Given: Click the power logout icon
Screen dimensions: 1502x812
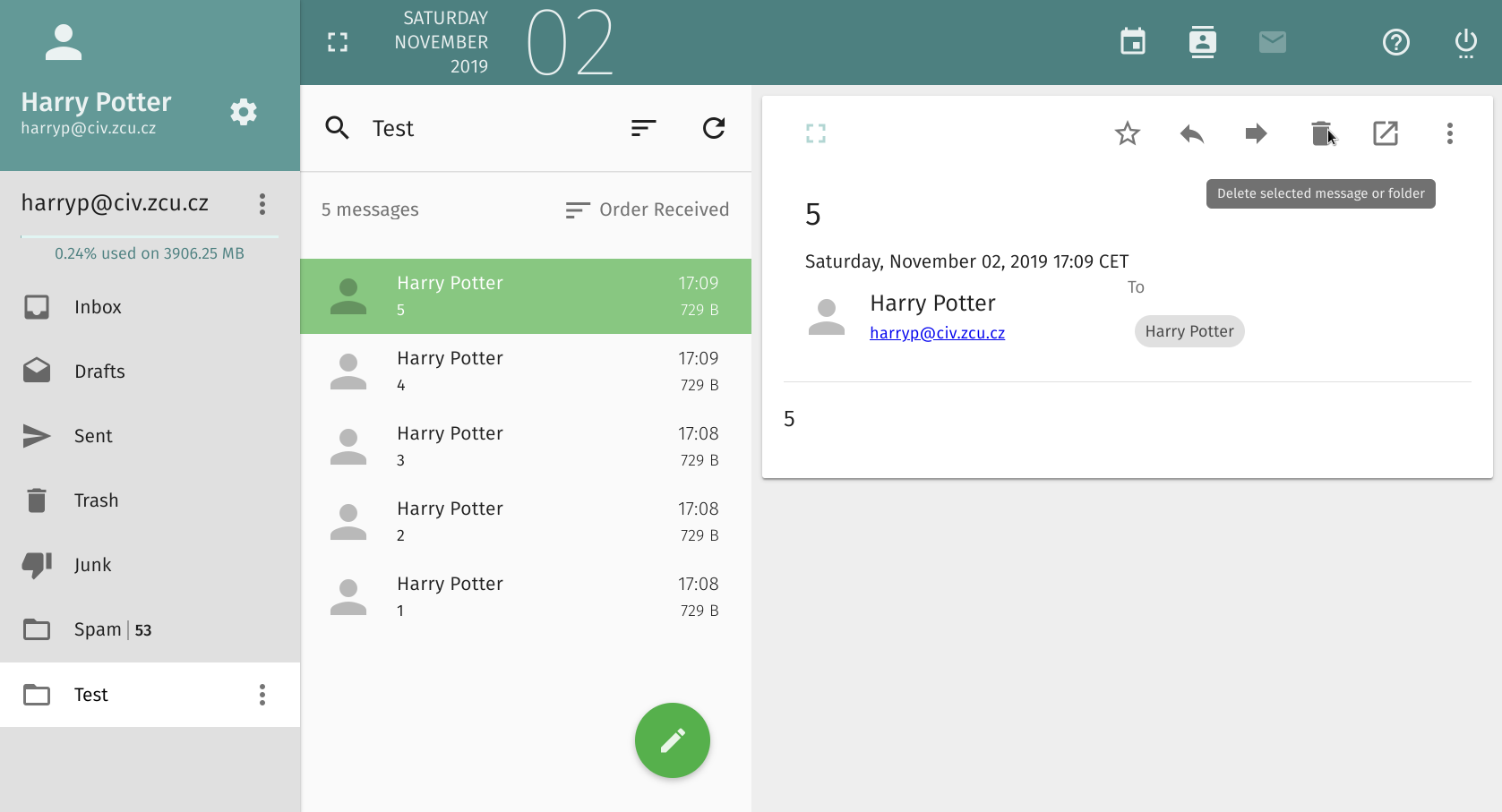Looking at the screenshot, I should tap(1465, 42).
